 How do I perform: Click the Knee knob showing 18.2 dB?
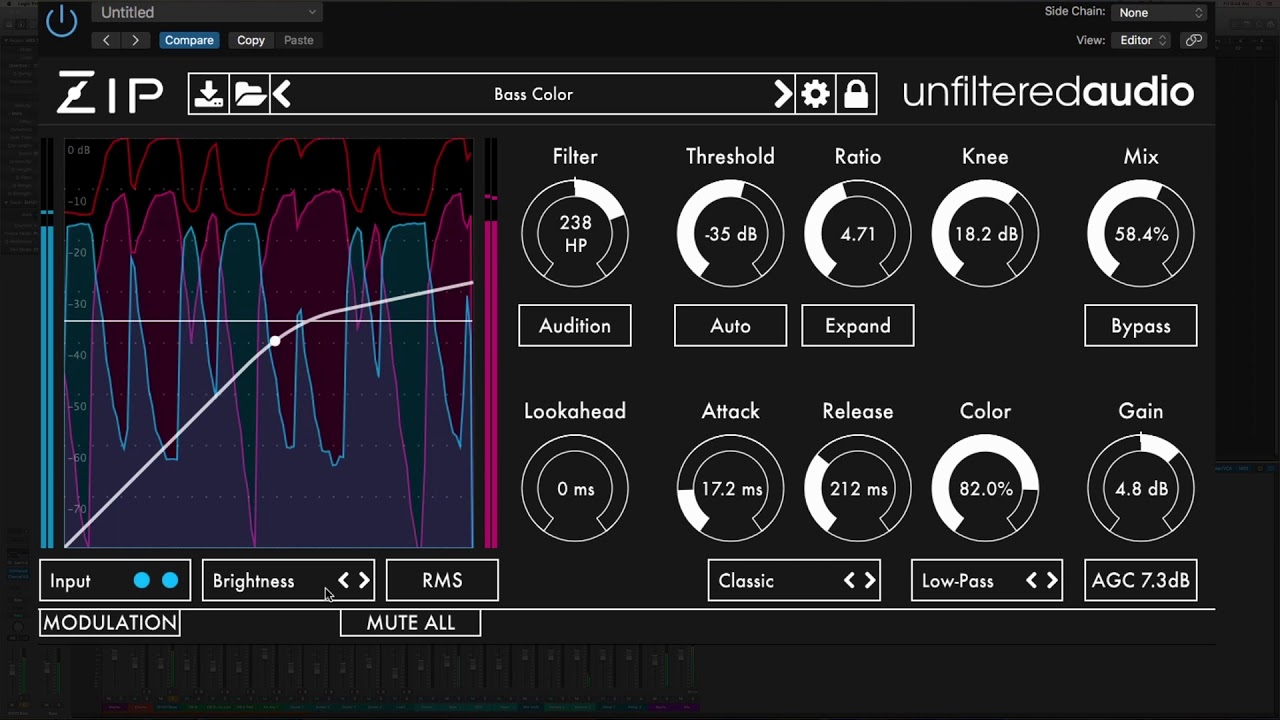(985, 234)
